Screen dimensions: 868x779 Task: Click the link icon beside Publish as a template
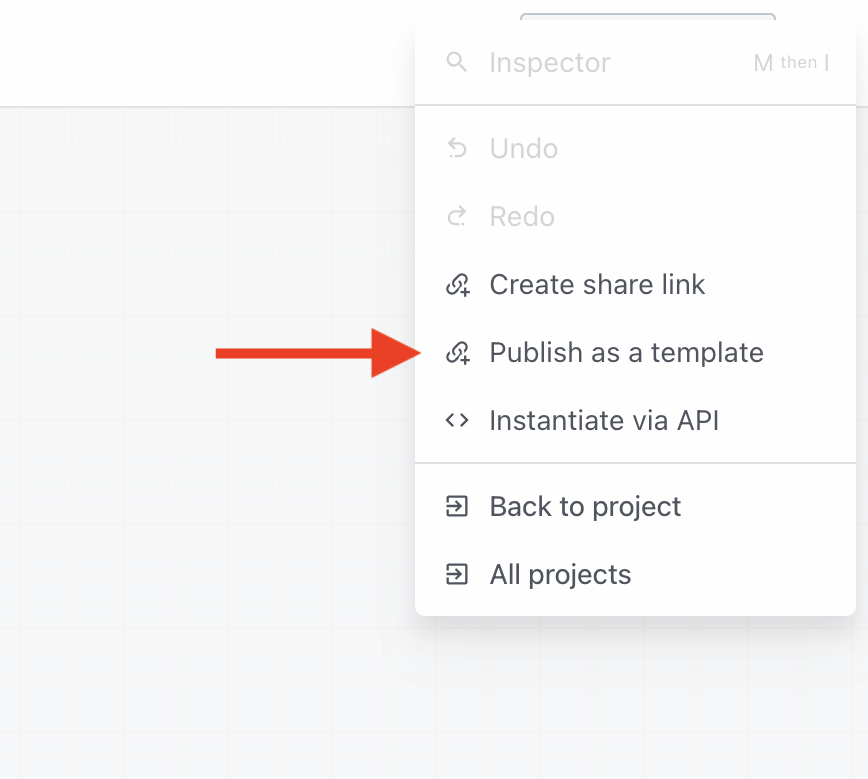coord(457,352)
